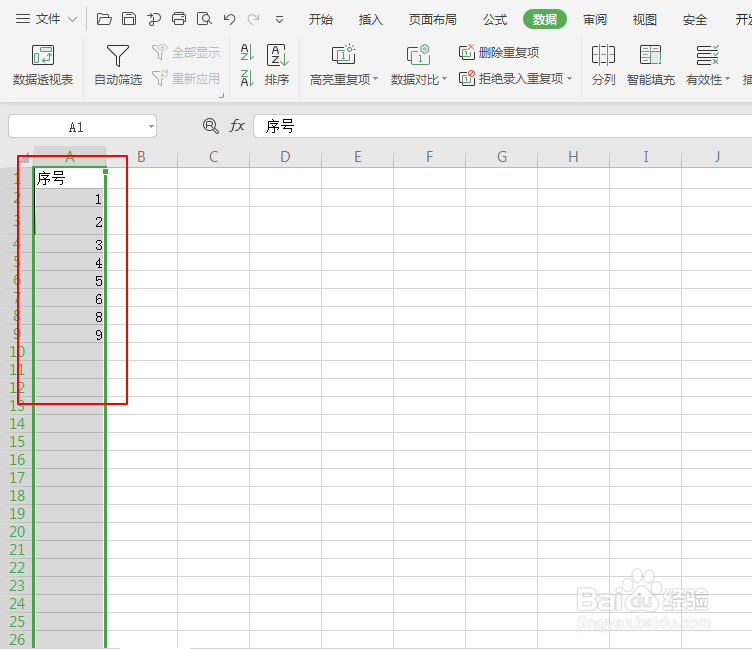Select cell containing value 5
The image size is (752, 649).
pos(70,280)
